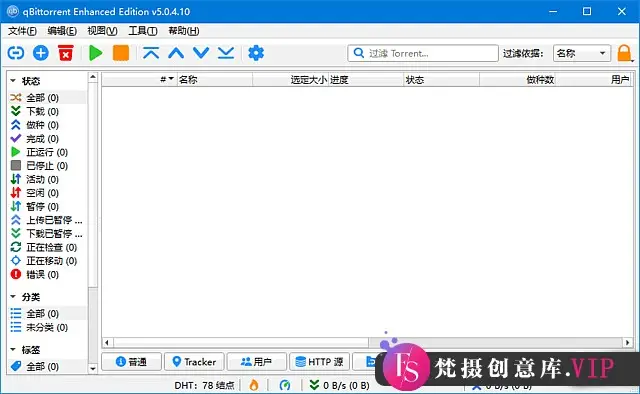640x394 pixels.
Task: Sort by the 选定大小 column header
Action: (291, 80)
